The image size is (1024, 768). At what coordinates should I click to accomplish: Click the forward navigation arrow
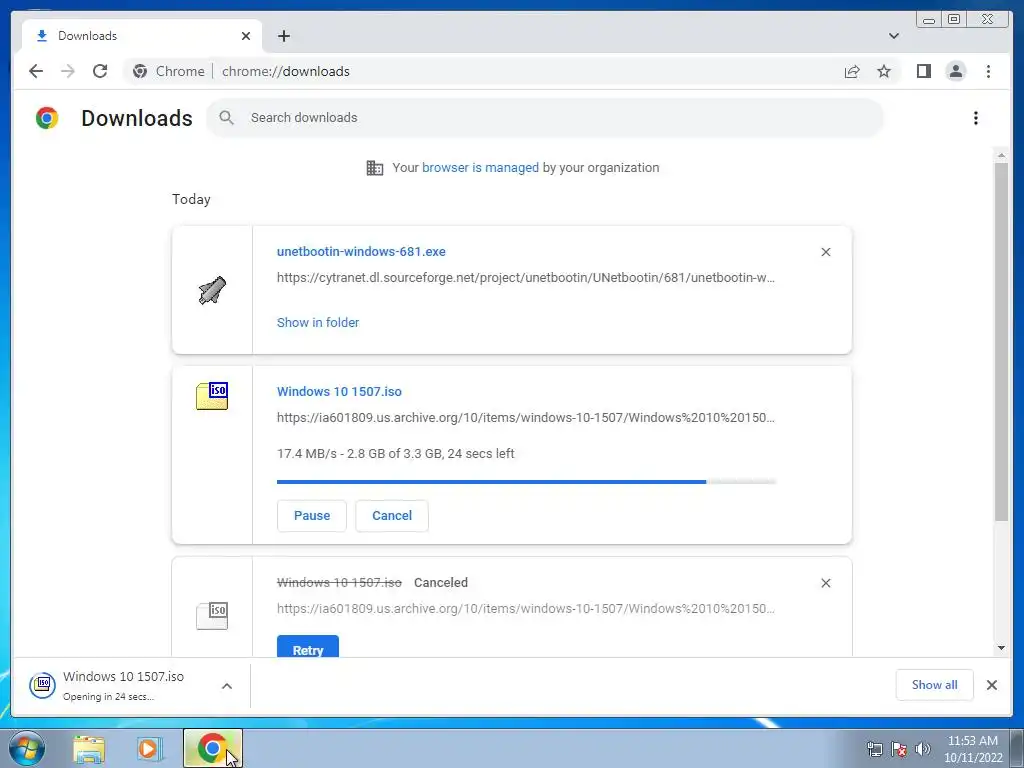click(68, 71)
